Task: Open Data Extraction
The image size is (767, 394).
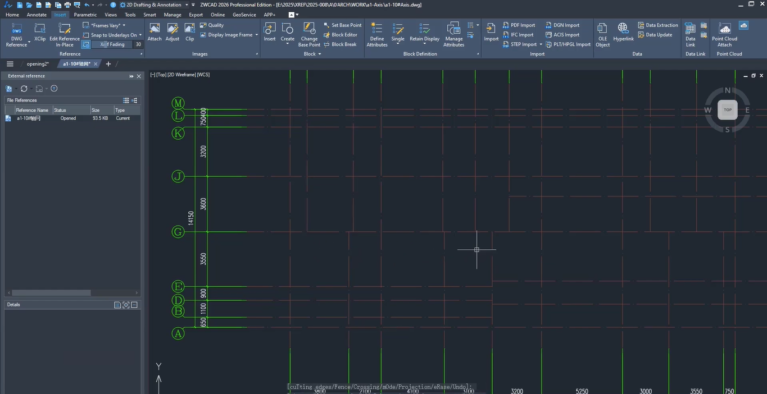Action: pyautogui.click(x=658, y=25)
